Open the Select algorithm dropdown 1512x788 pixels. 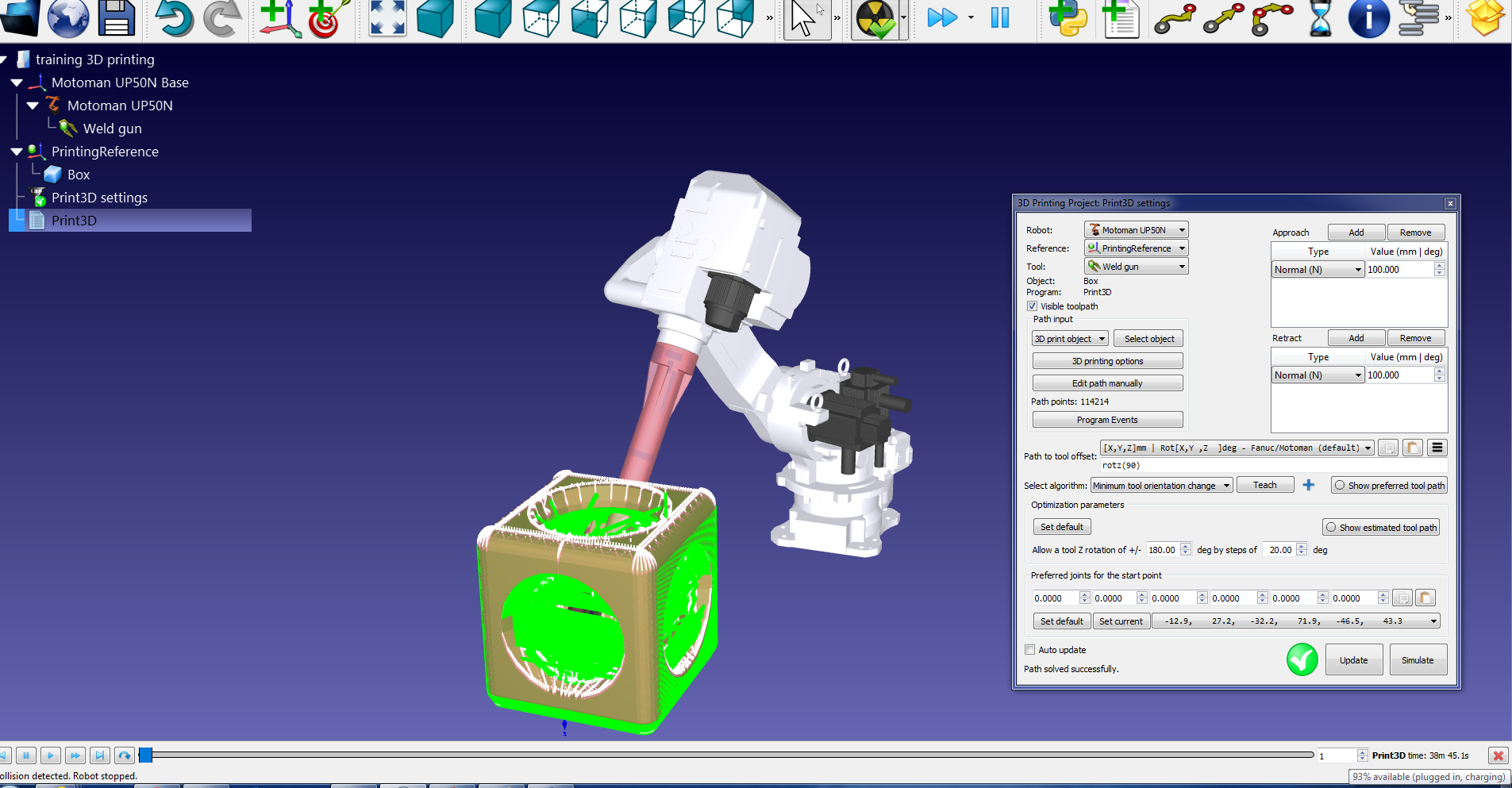pos(1161,486)
